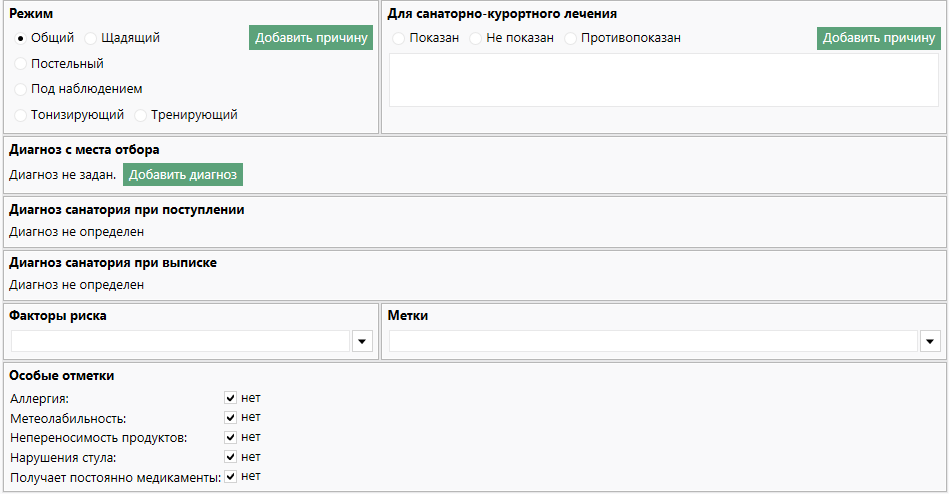Select the Тренирующий regime option
Screen dimensions: 949x494
pos(140,114)
